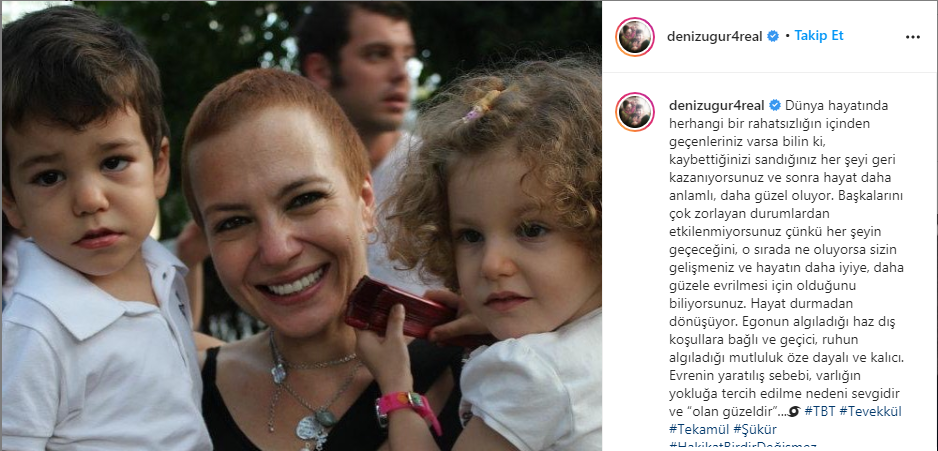Viewport: 938px width, 451px height.
Task: Open the partially visible #HakikatBirdirDeğişmez hashtag
Action: 742,446
